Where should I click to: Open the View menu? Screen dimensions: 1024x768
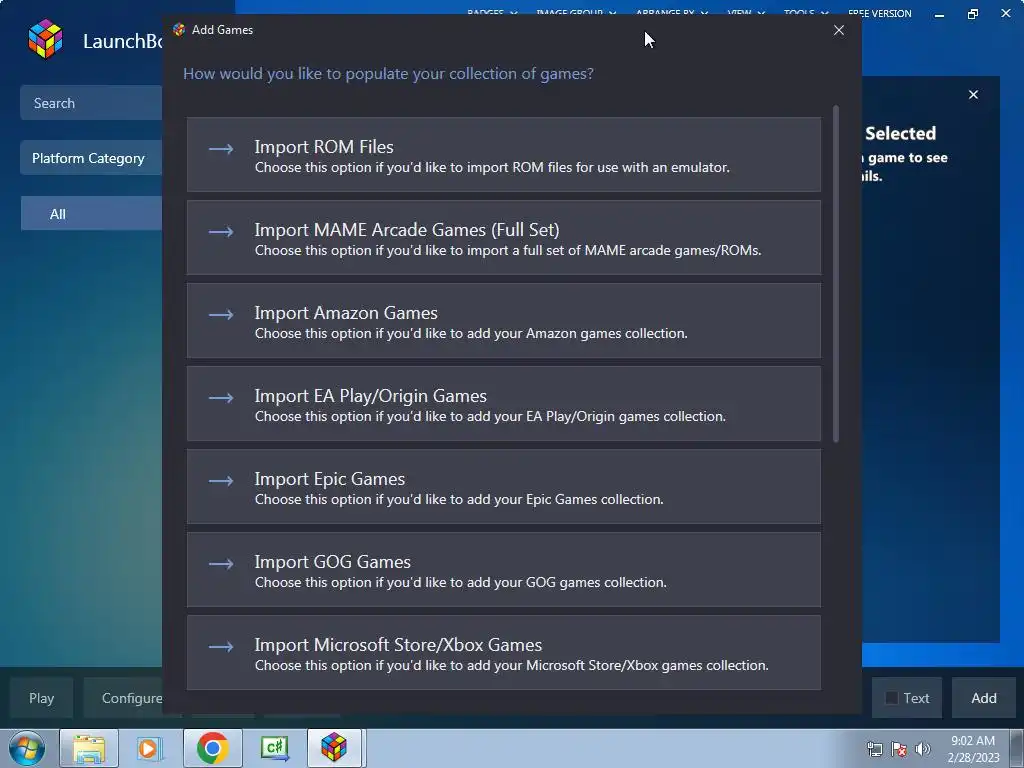tap(746, 12)
